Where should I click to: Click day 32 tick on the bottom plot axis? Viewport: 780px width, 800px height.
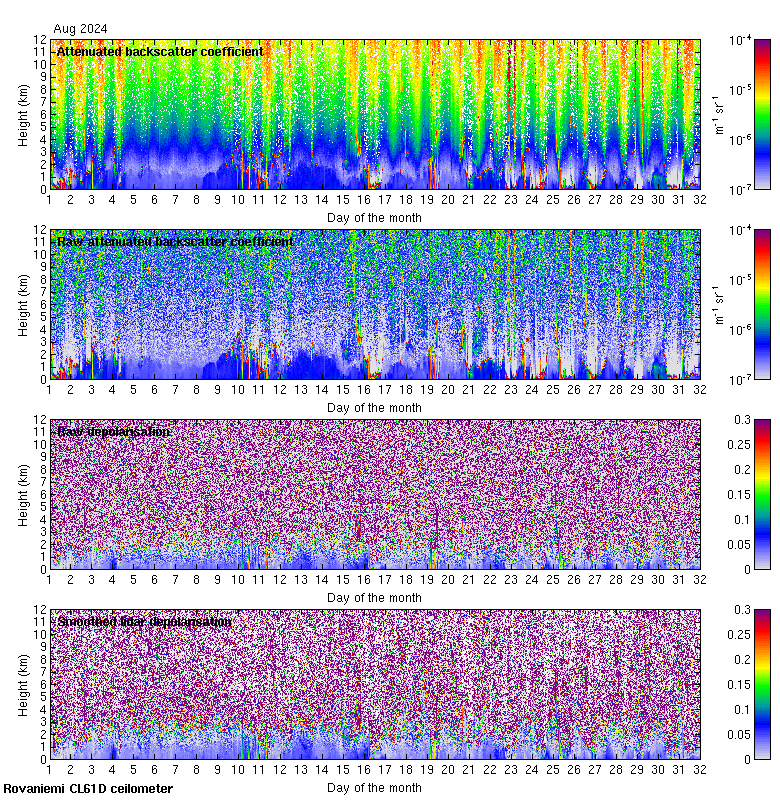coord(700,769)
